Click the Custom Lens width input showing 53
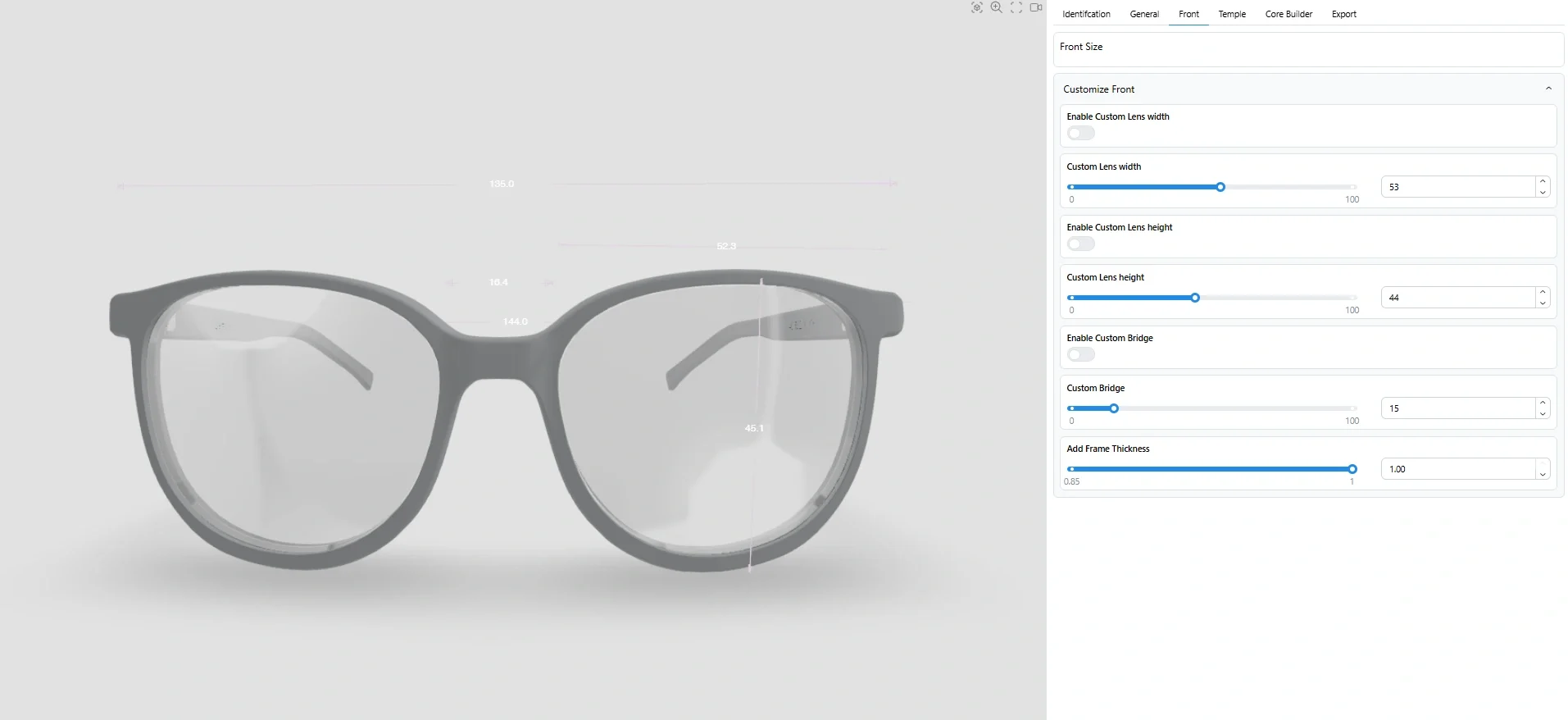The width and height of the screenshot is (1568, 720). [1458, 187]
